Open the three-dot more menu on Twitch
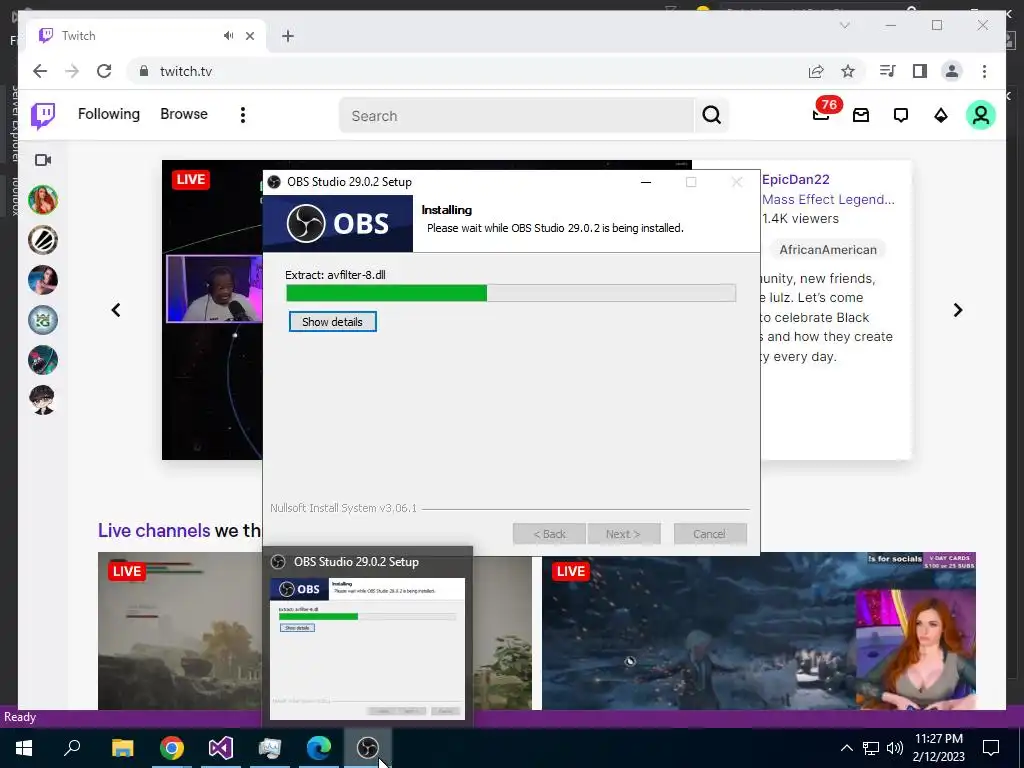The image size is (1024, 768). [243, 116]
